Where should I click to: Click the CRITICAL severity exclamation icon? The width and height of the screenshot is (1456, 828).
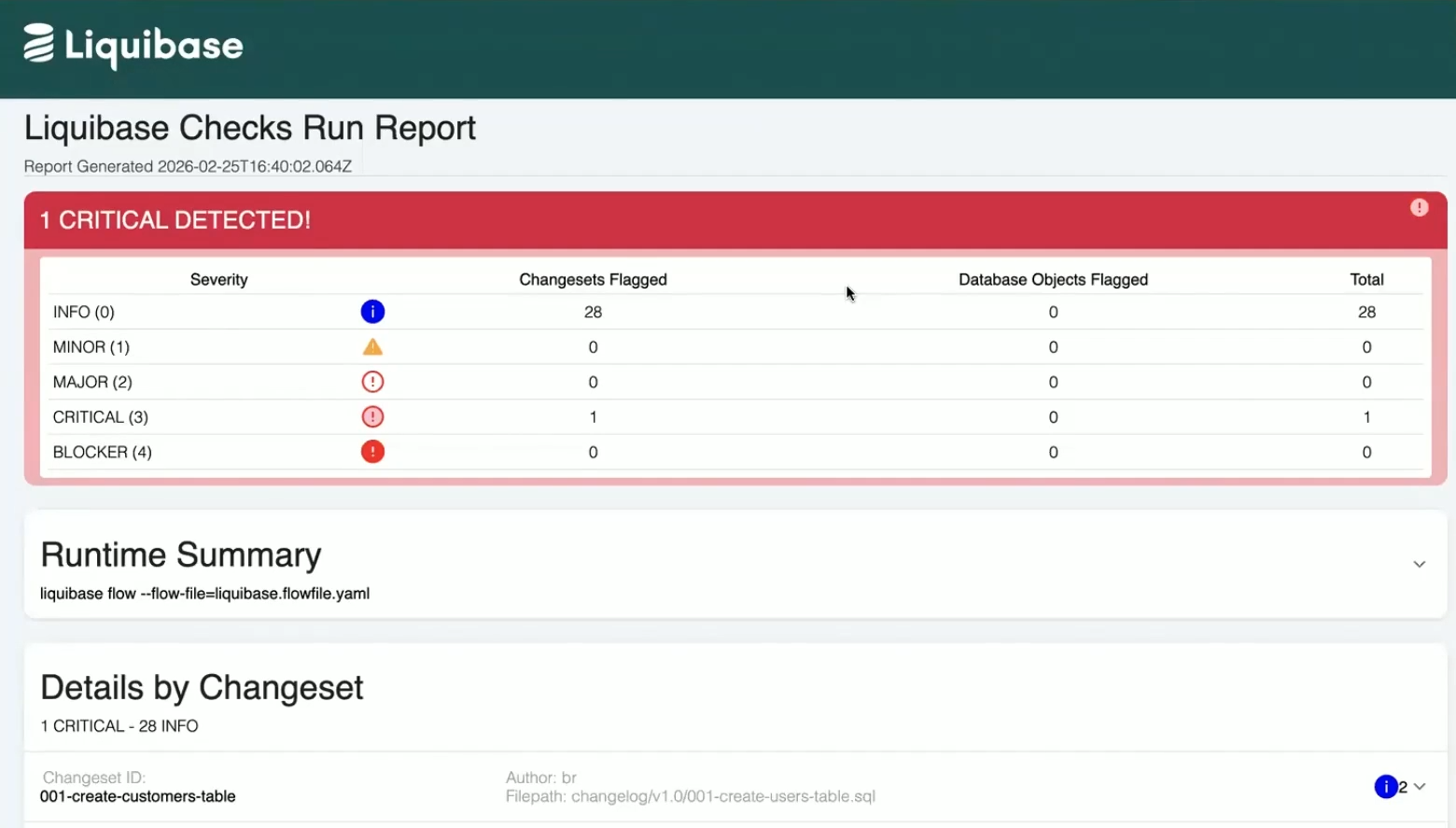click(x=372, y=416)
